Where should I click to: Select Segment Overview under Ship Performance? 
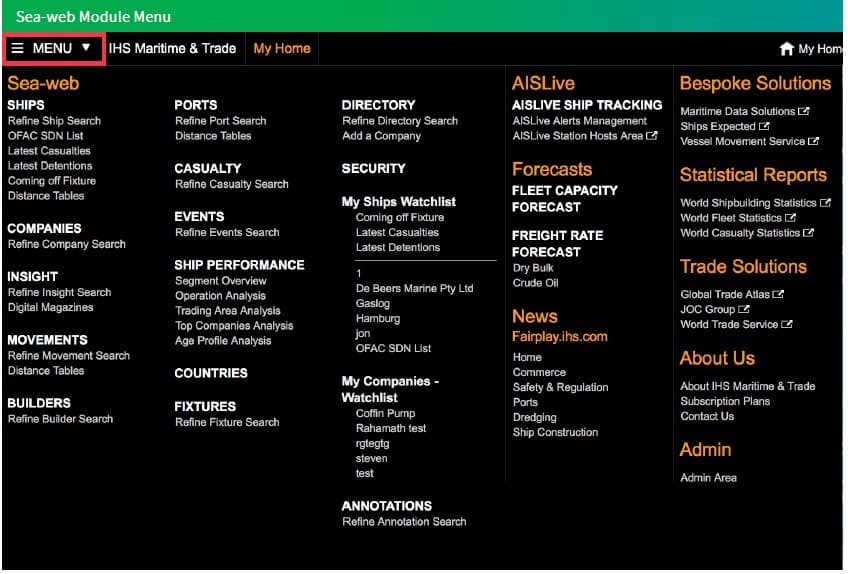click(x=220, y=281)
